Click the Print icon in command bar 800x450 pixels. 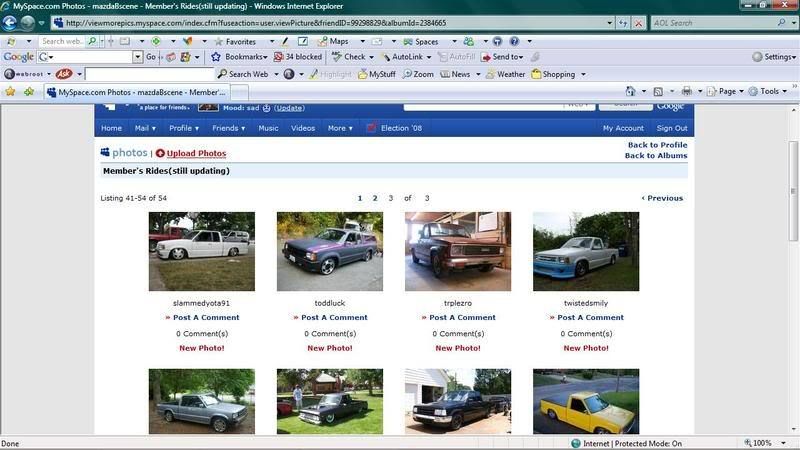pos(686,91)
